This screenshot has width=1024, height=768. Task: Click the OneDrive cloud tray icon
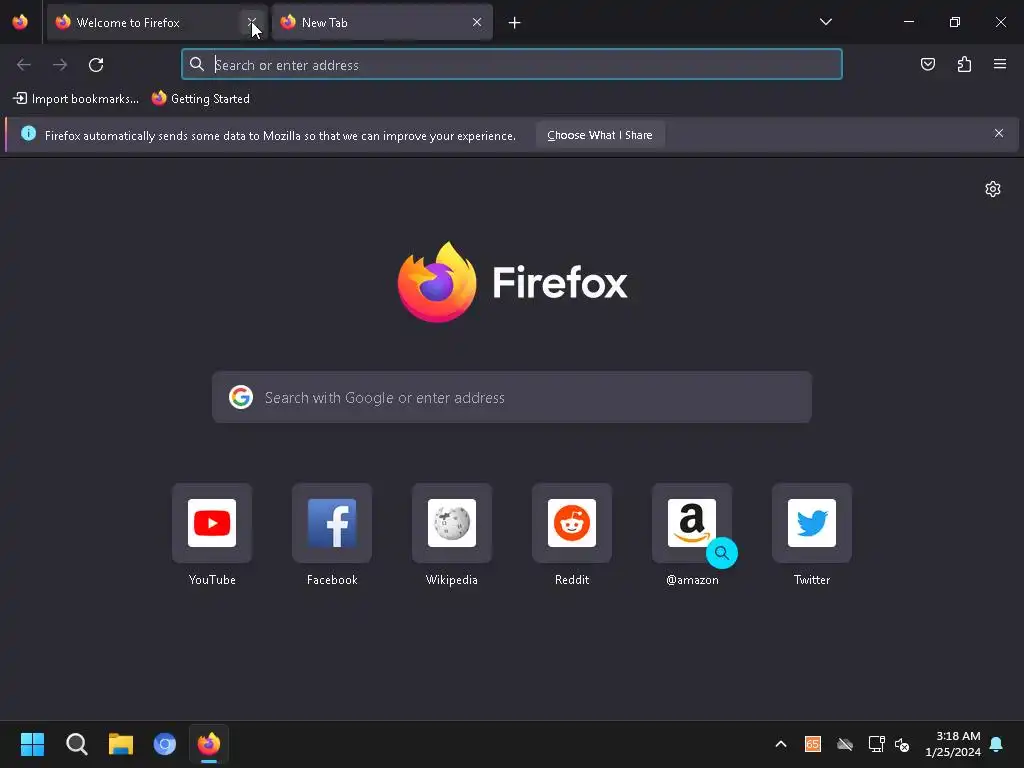845,744
